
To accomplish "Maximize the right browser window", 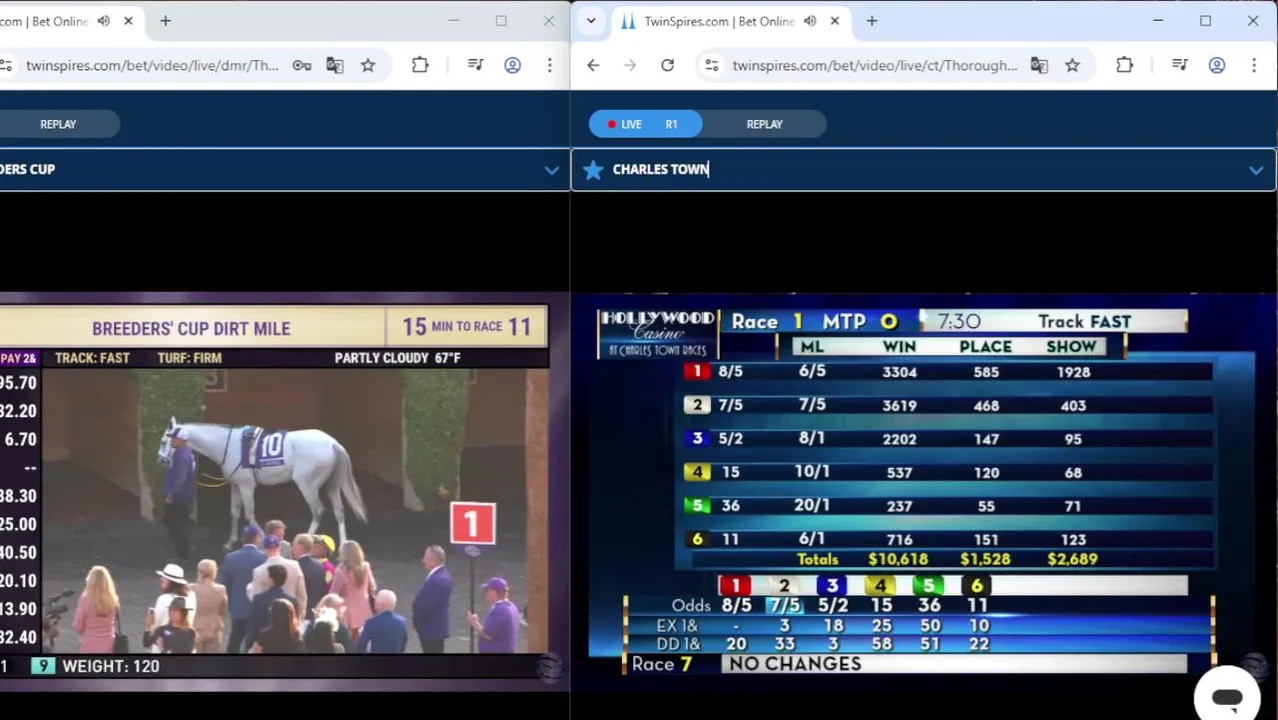I will (x=1205, y=21).
